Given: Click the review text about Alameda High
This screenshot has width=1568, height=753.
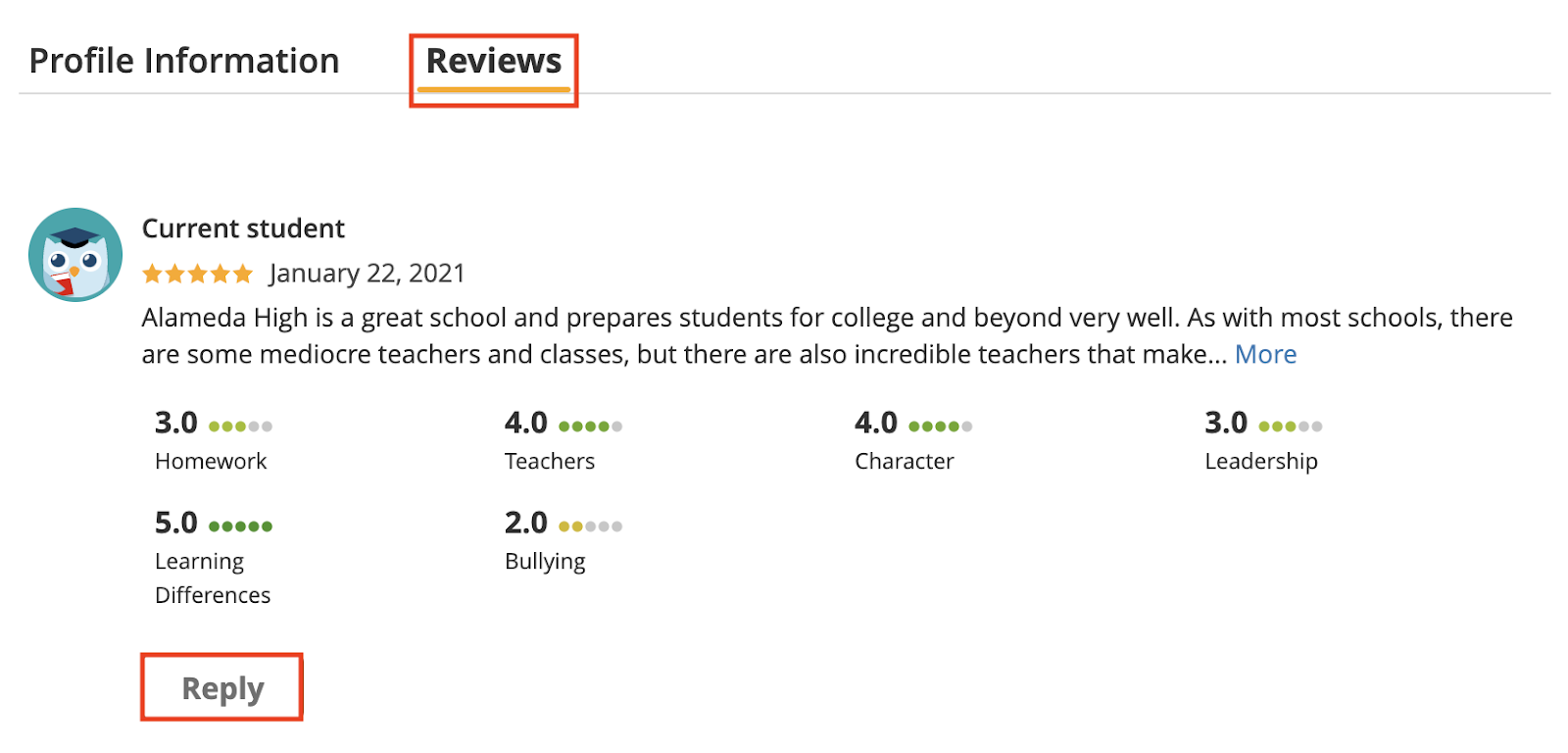Looking at the screenshot, I should tap(827, 335).
